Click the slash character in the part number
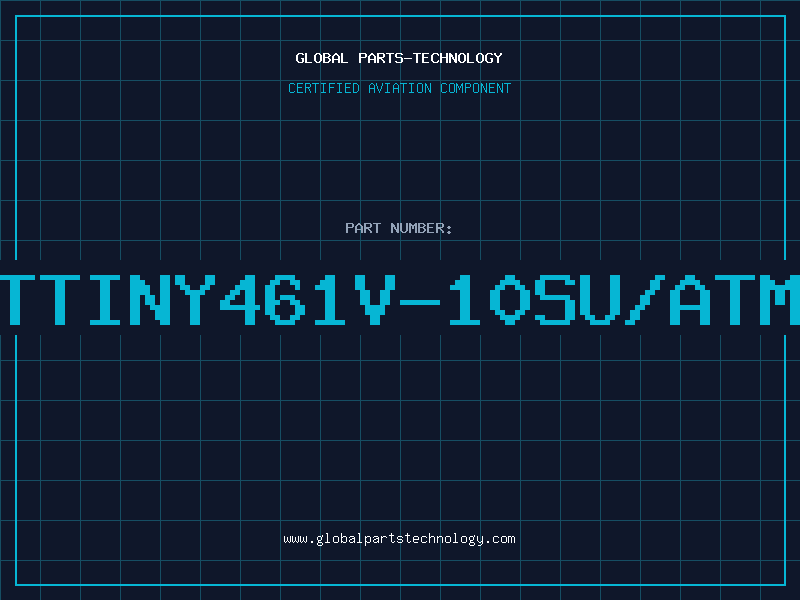 pyautogui.click(x=645, y=300)
